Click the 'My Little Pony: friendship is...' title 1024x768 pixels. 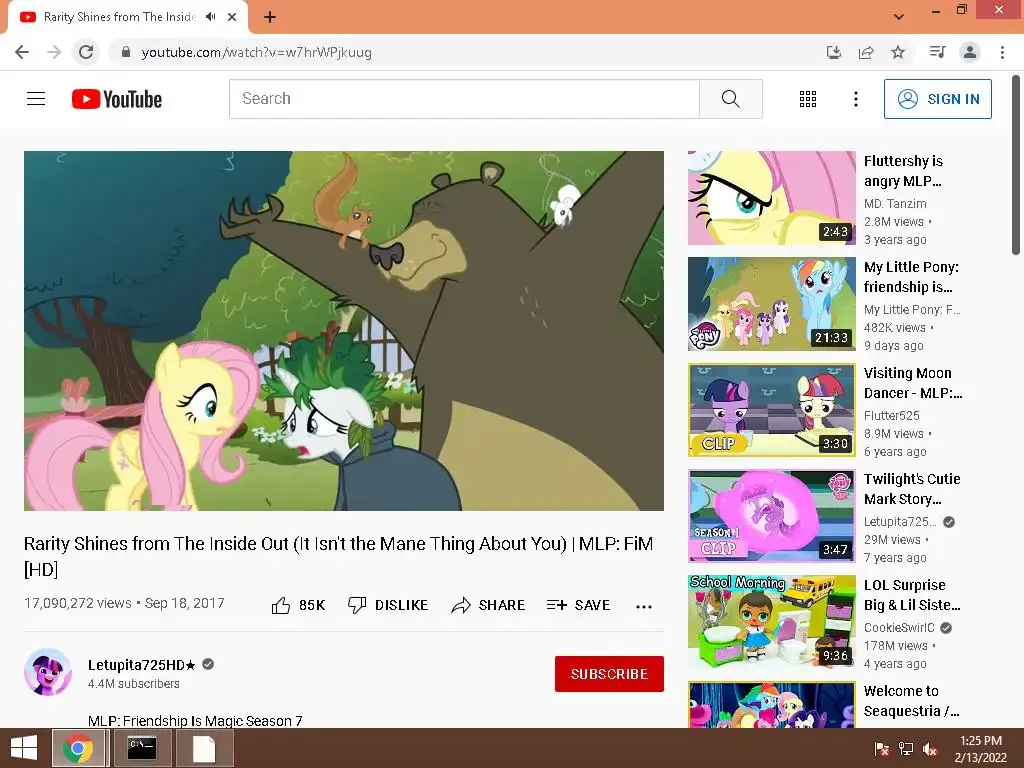911,277
